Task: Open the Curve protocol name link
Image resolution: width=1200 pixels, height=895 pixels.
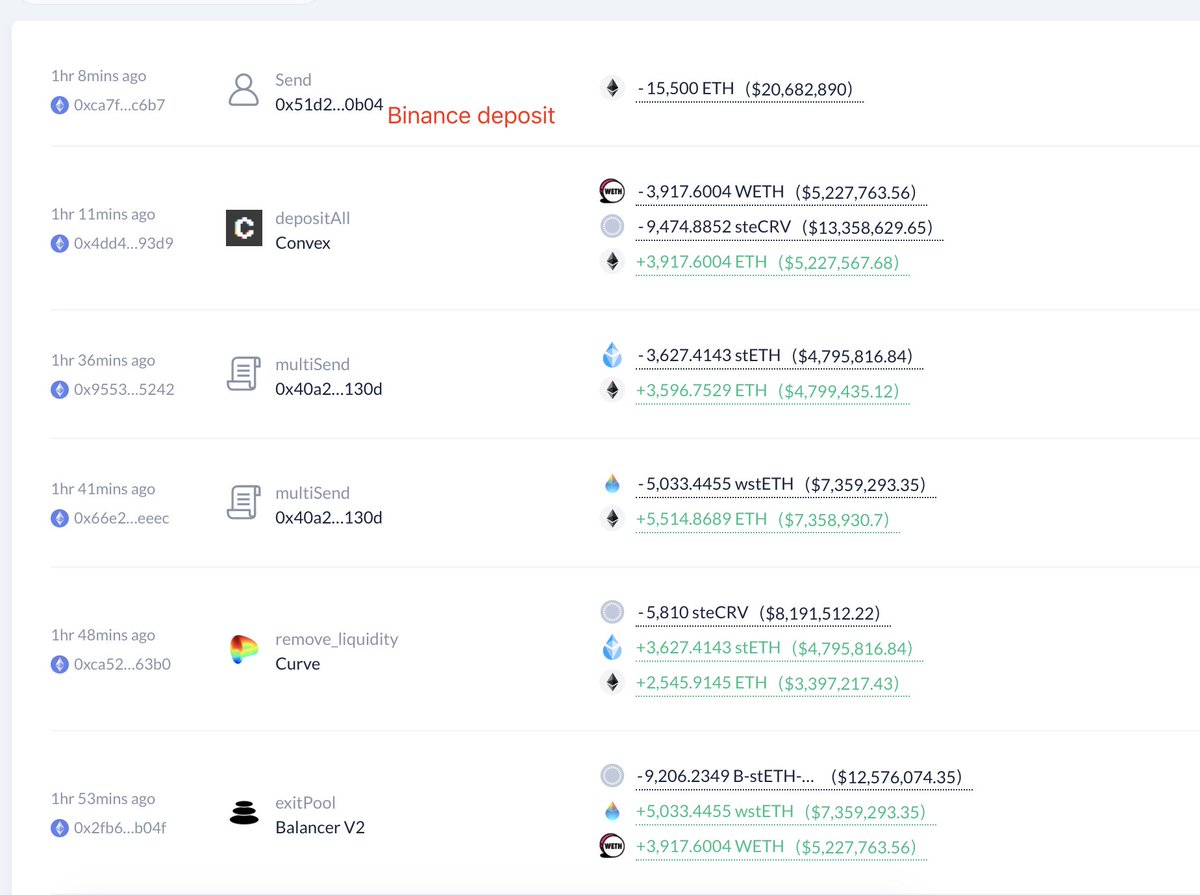Action: click(298, 664)
